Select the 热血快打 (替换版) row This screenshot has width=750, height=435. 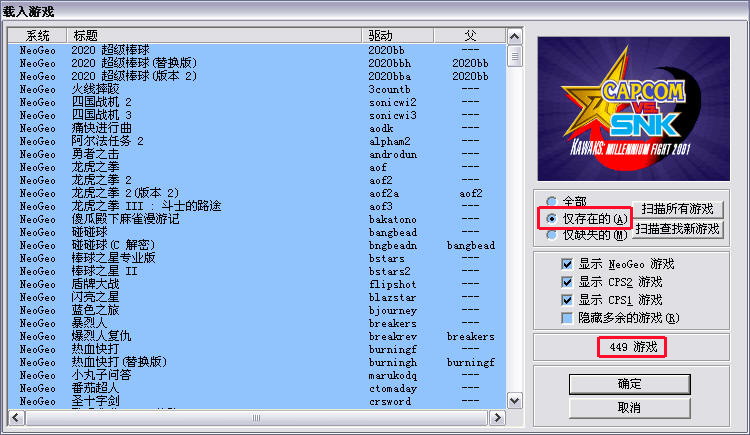(x=257, y=362)
